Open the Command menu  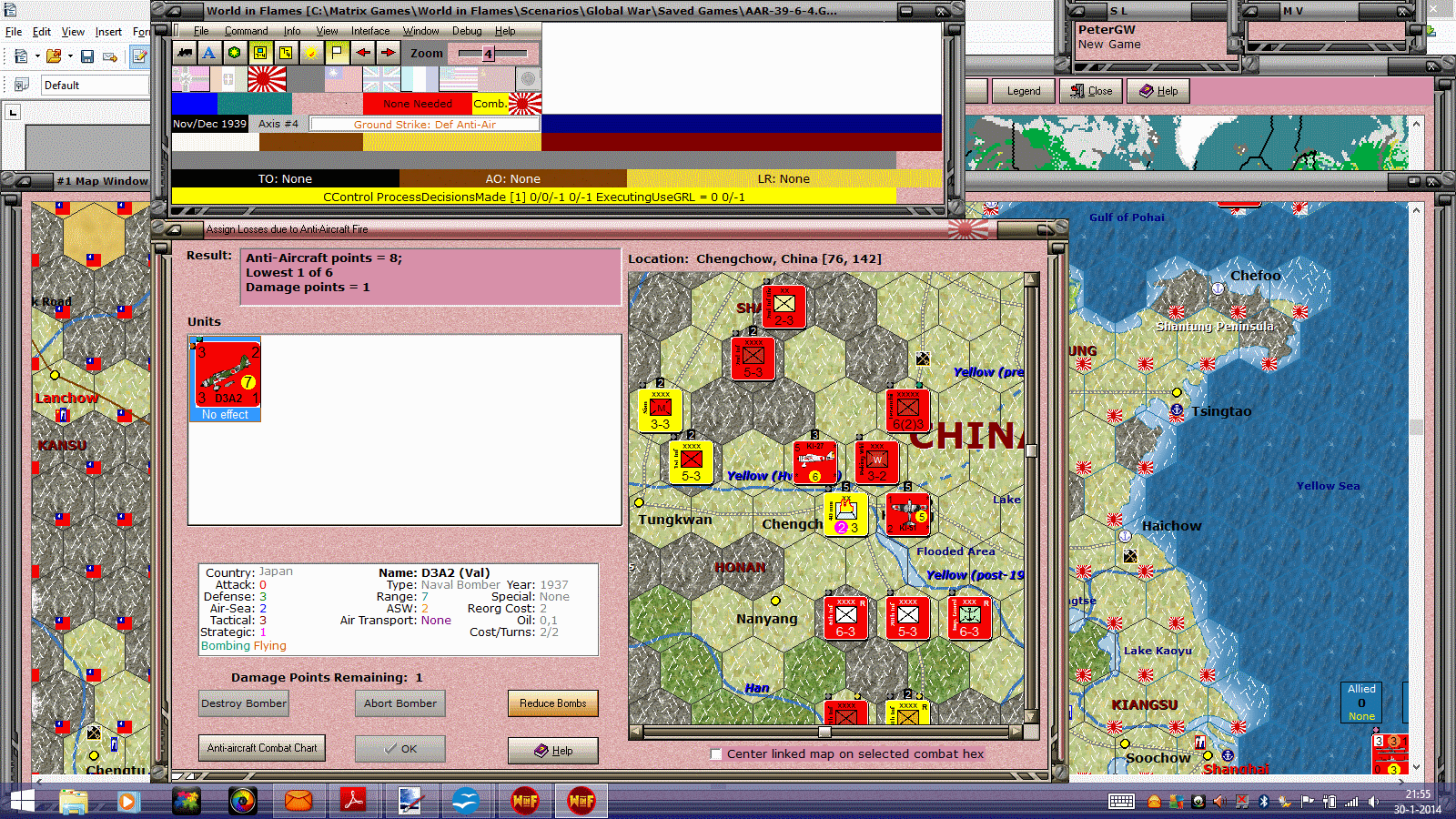click(x=246, y=31)
